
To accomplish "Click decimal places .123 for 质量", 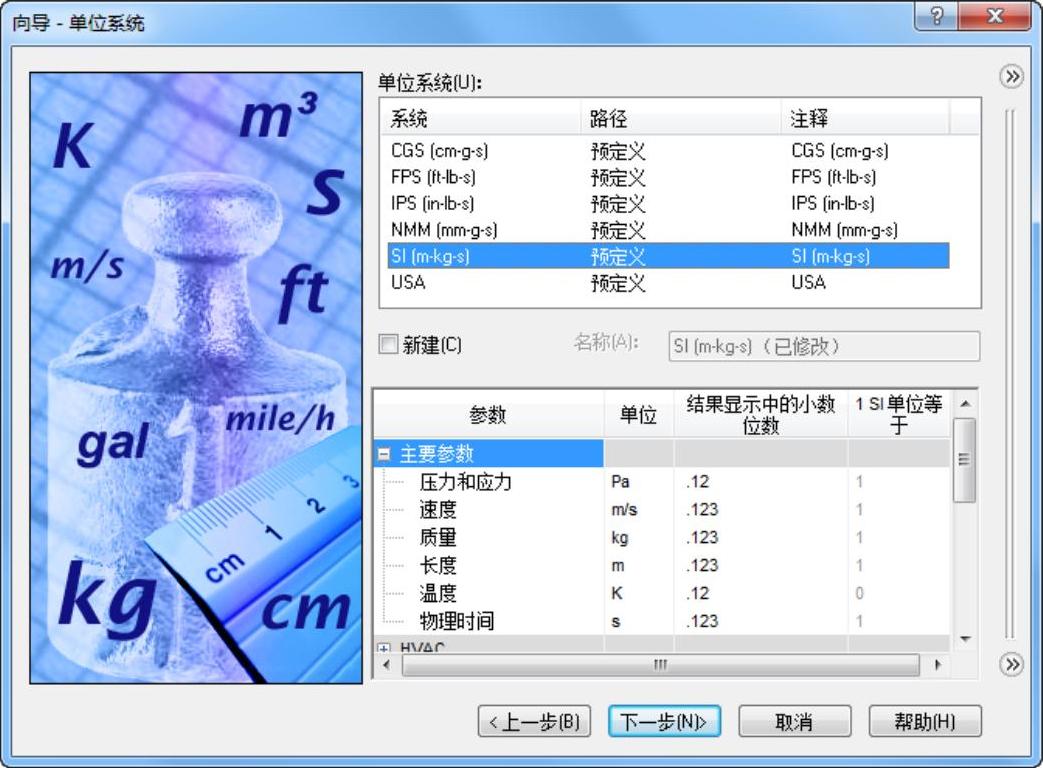I will (x=761, y=537).
